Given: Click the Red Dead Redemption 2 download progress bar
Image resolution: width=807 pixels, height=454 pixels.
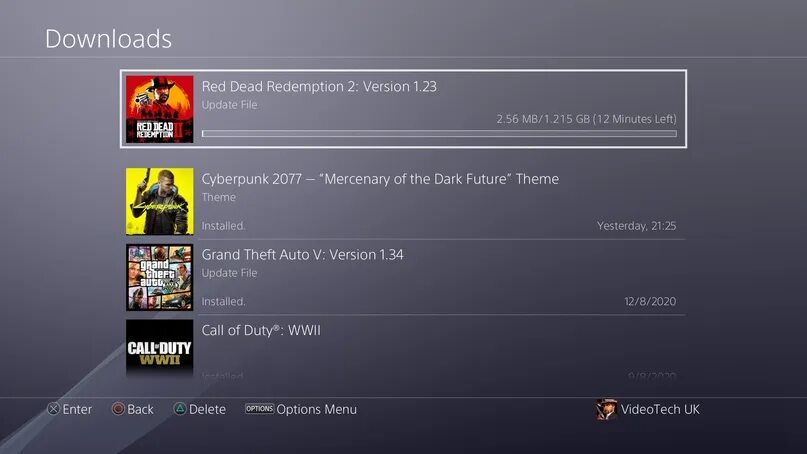Looking at the screenshot, I should [x=439, y=133].
